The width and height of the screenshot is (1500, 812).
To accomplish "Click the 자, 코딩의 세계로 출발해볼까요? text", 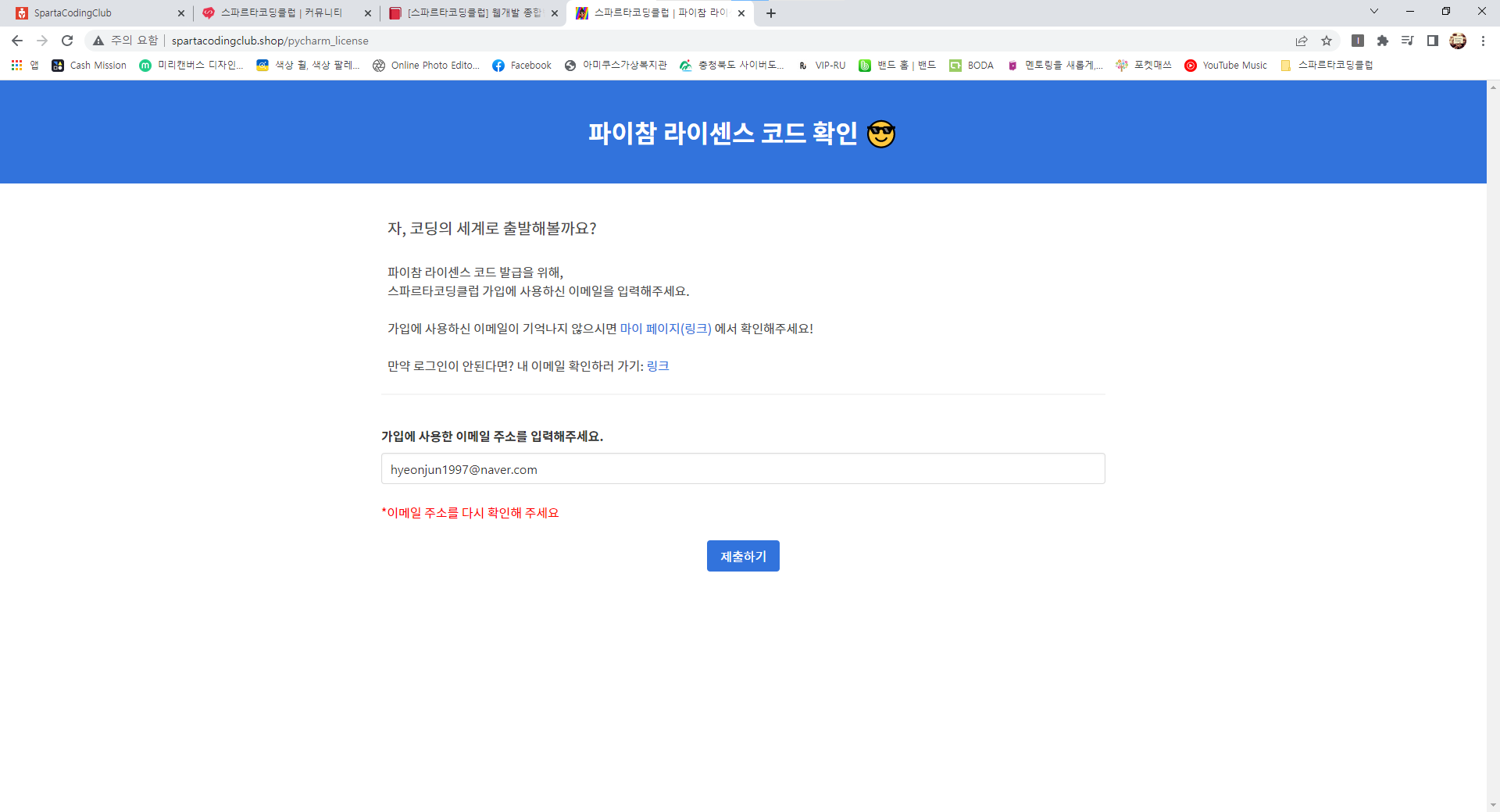I will point(492,228).
